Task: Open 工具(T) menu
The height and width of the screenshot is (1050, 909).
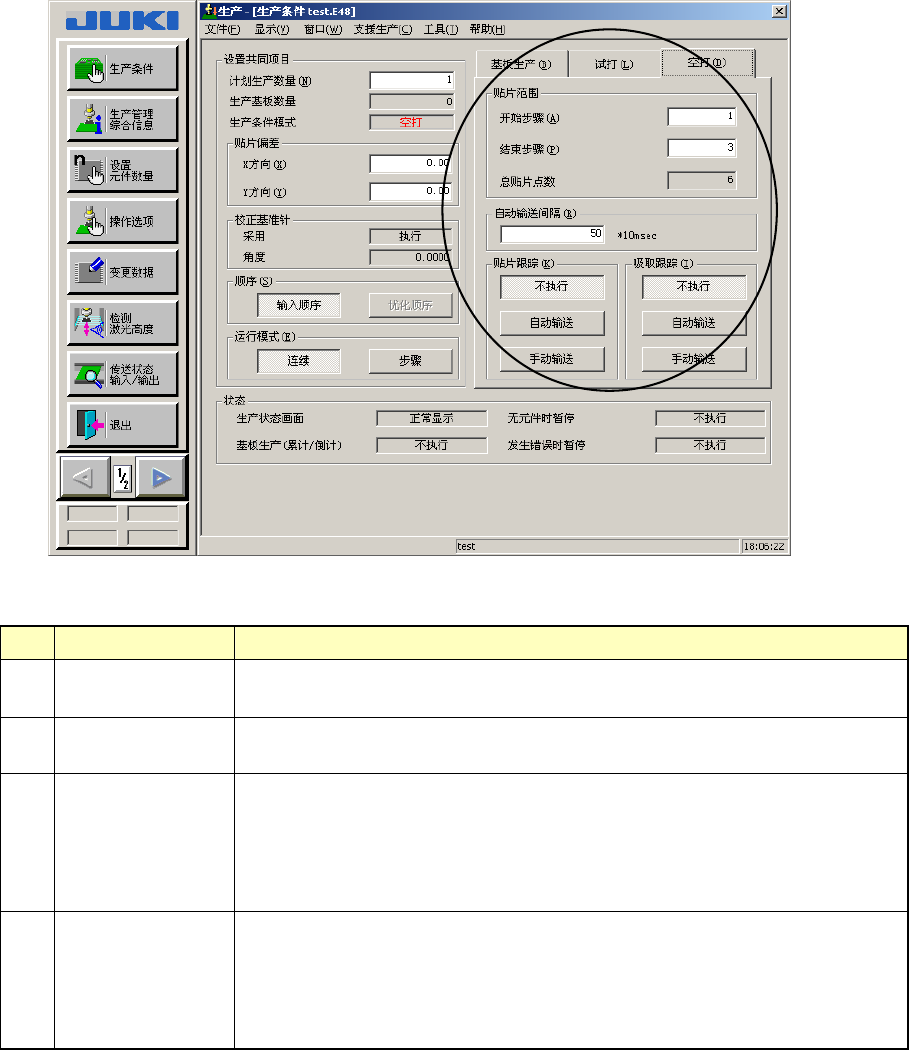Action: point(440,29)
